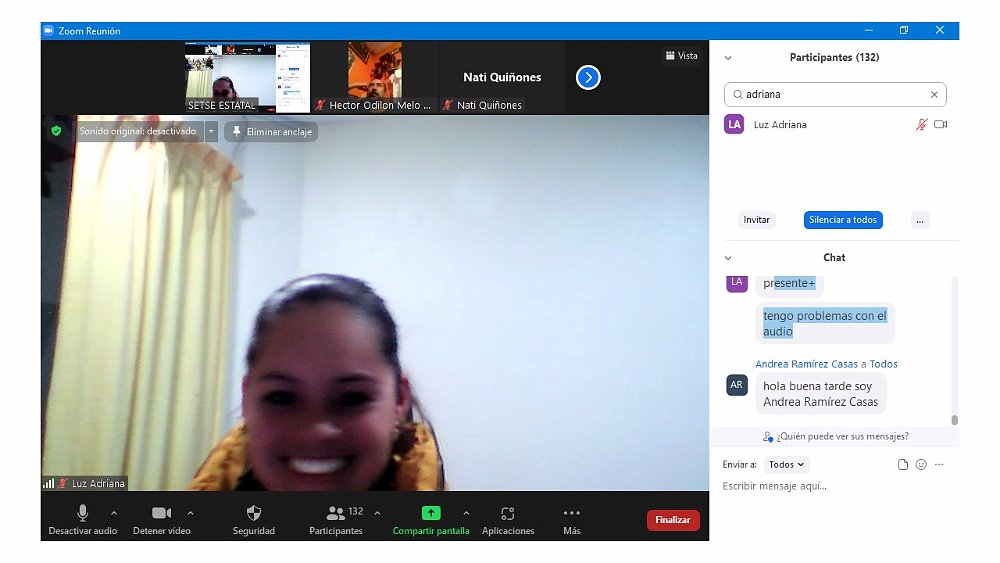Open the Seguridad shield icon

pyautogui.click(x=253, y=513)
